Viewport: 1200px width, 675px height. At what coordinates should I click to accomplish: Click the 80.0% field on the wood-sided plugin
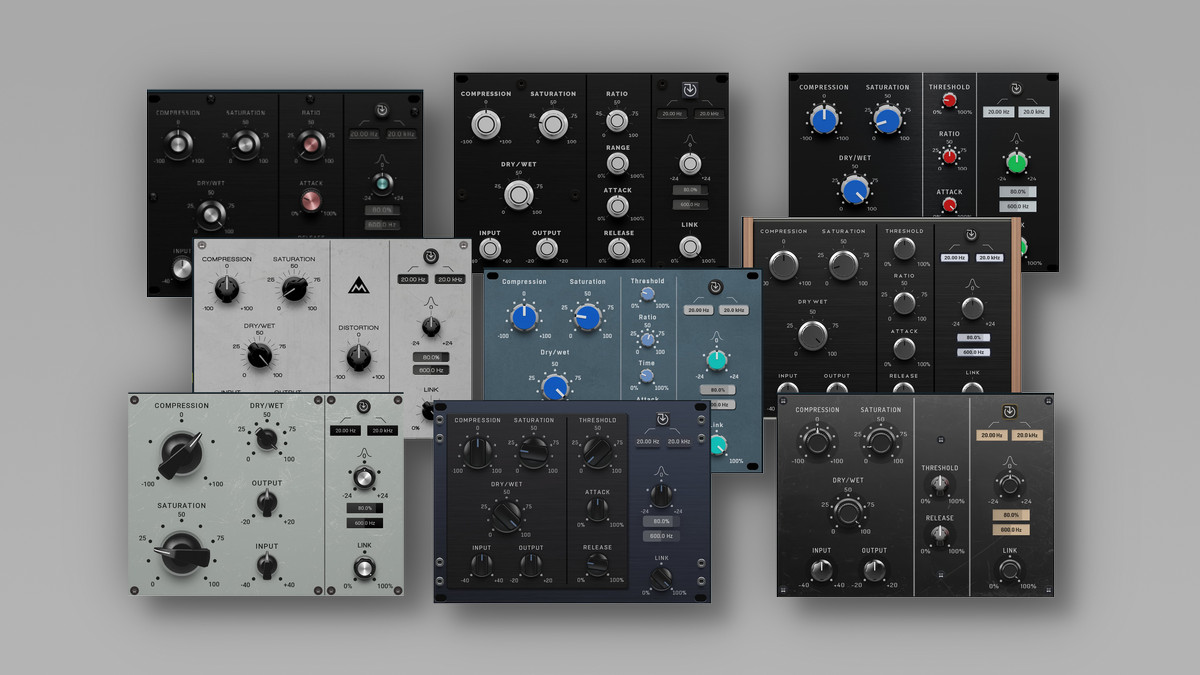pos(971,339)
